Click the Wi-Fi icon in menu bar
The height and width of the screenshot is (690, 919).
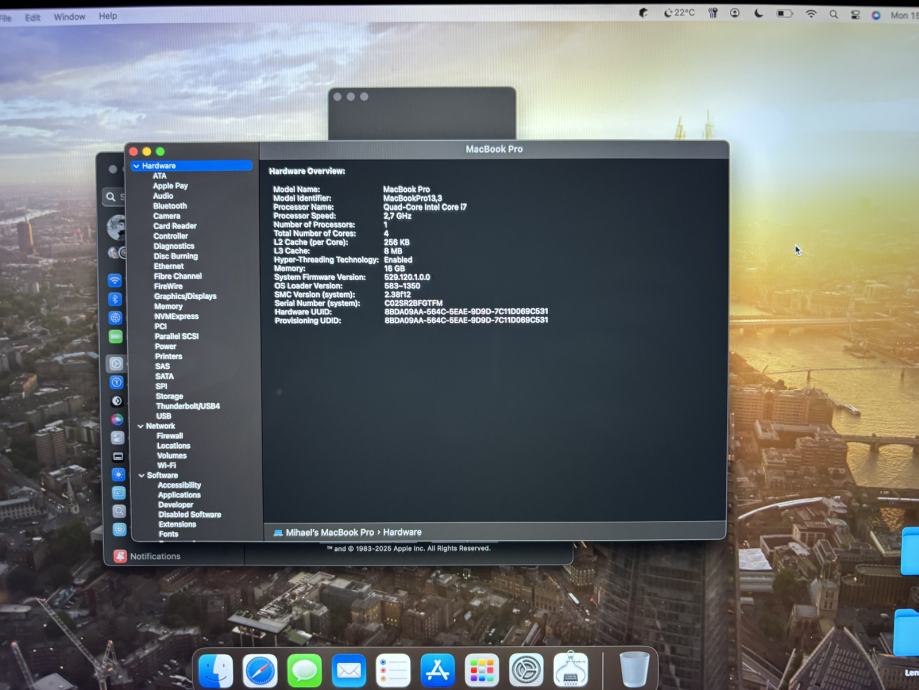[x=811, y=14]
